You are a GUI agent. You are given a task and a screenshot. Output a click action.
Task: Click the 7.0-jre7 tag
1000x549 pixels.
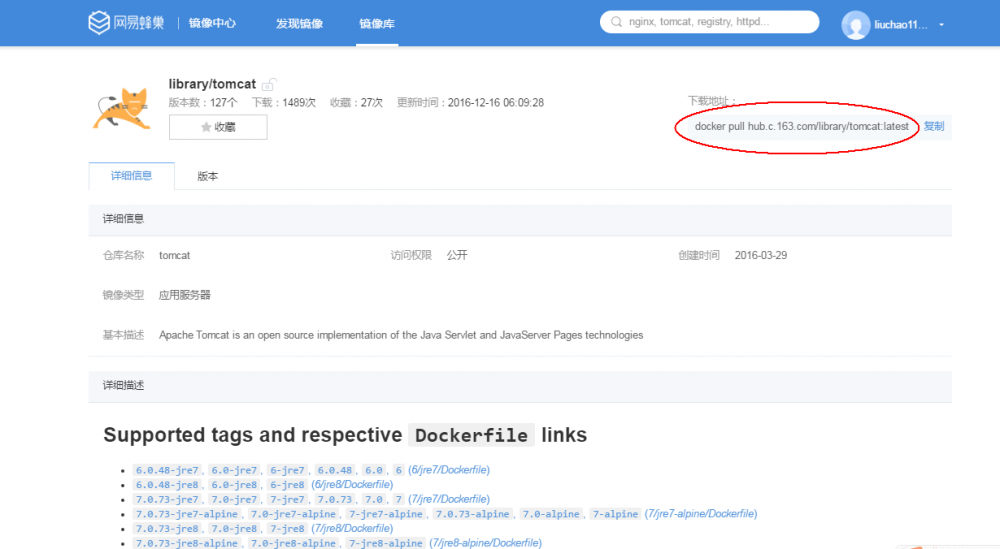pos(234,499)
